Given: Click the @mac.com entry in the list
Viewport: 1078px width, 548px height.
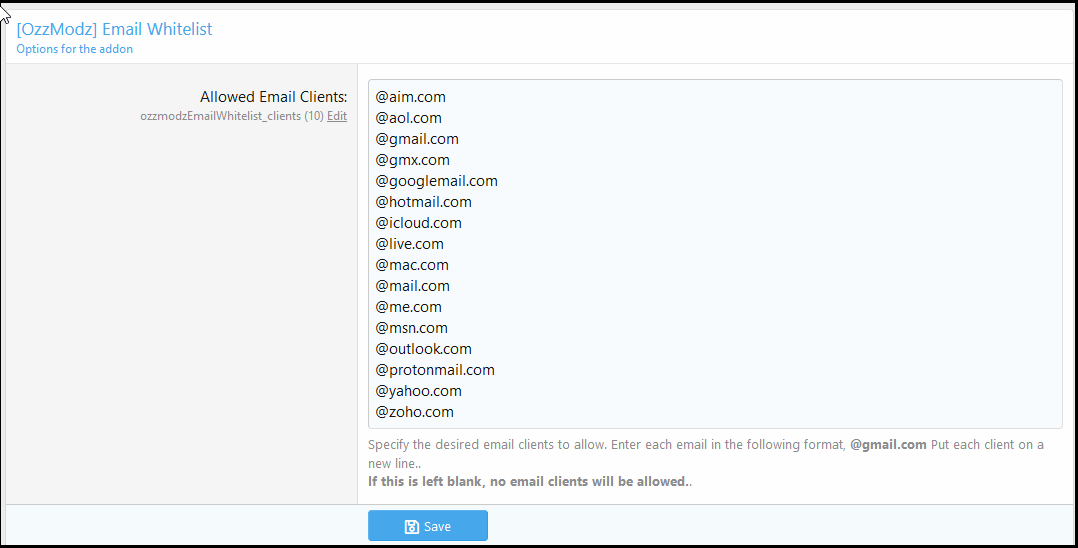Looking at the screenshot, I should click(x=412, y=265).
